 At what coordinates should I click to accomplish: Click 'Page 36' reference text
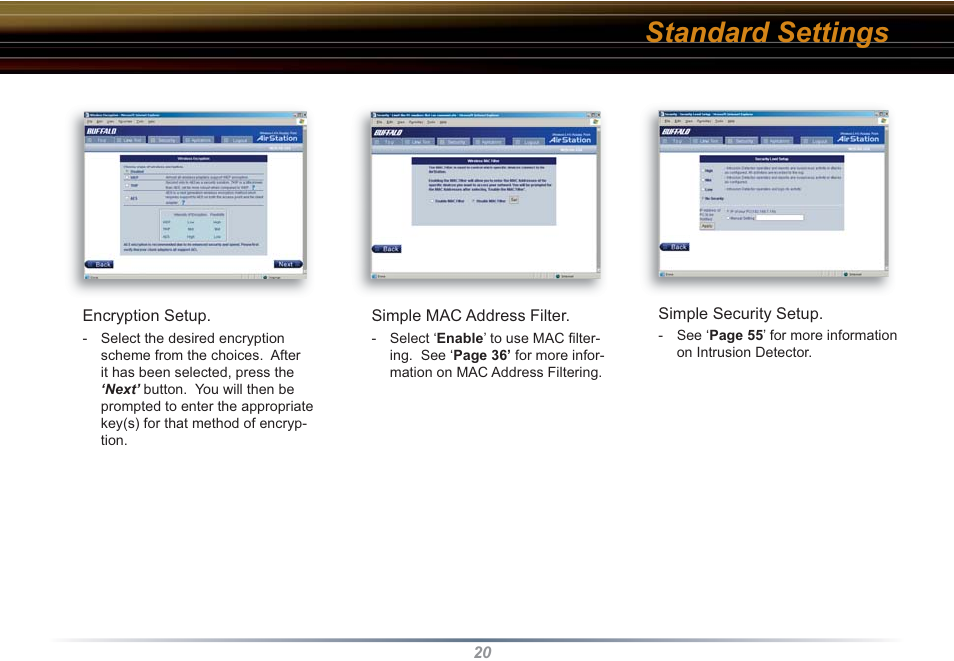[x=481, y=355]
